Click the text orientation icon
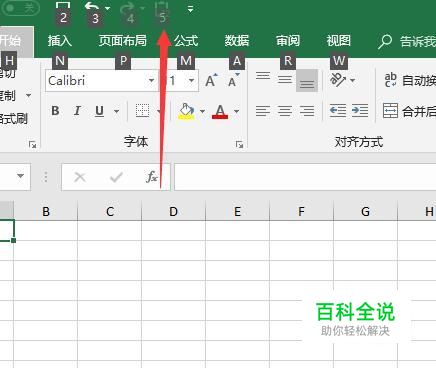The image size is (436, 368). coord(337,80)
